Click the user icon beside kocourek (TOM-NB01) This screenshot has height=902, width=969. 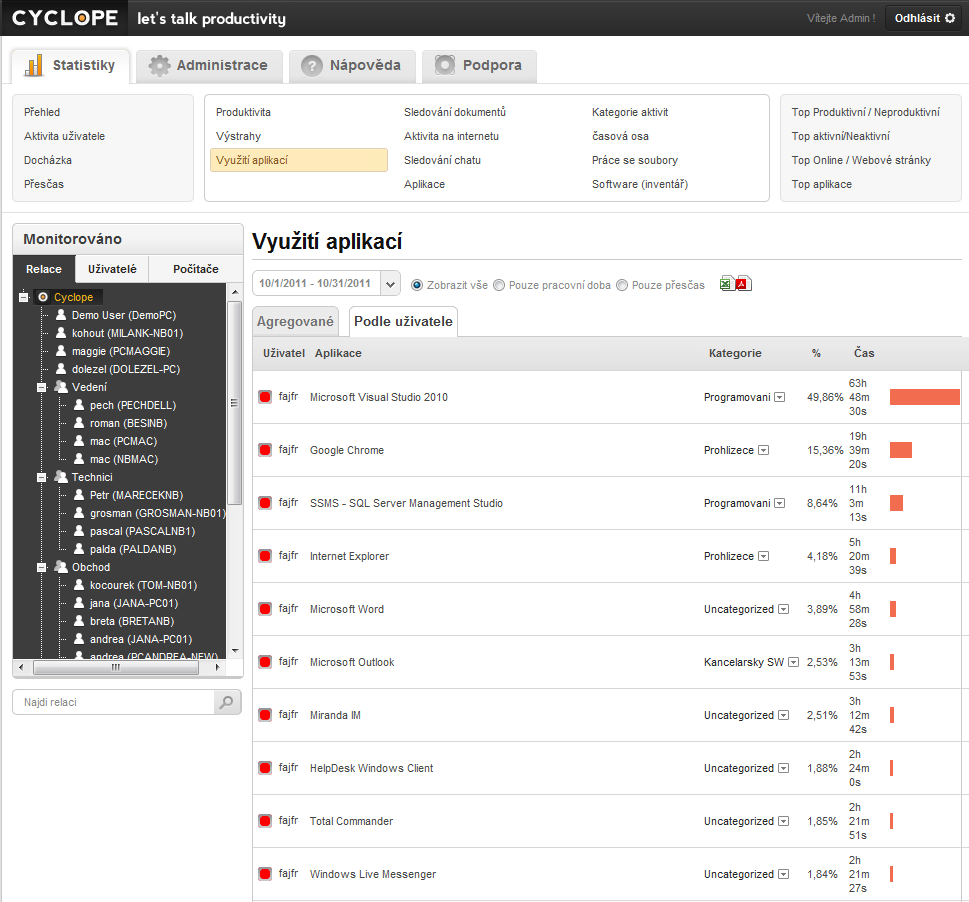pos(78,584)
